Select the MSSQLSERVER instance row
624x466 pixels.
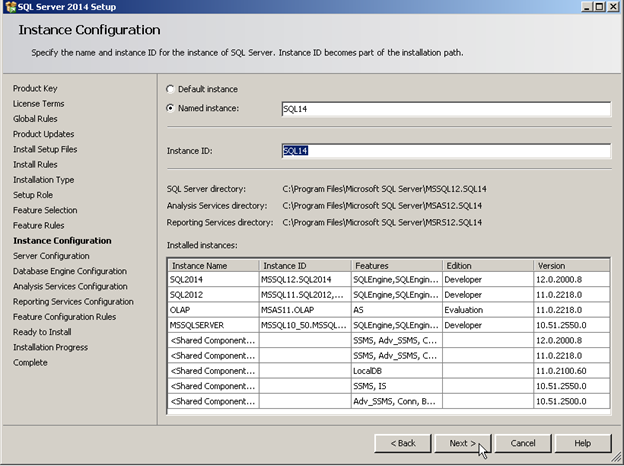coord(389,325)
